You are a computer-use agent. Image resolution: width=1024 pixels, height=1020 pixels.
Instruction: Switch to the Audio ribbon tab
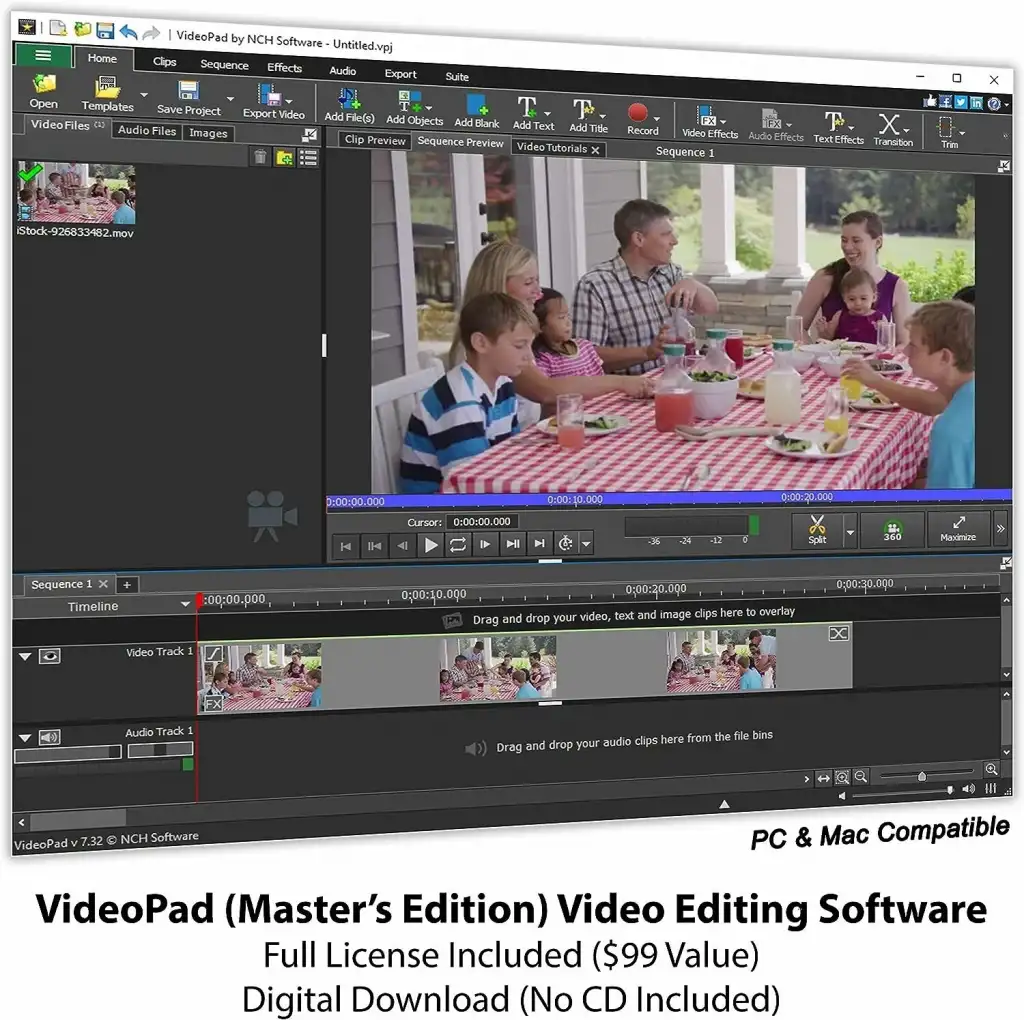pos(342,71)
